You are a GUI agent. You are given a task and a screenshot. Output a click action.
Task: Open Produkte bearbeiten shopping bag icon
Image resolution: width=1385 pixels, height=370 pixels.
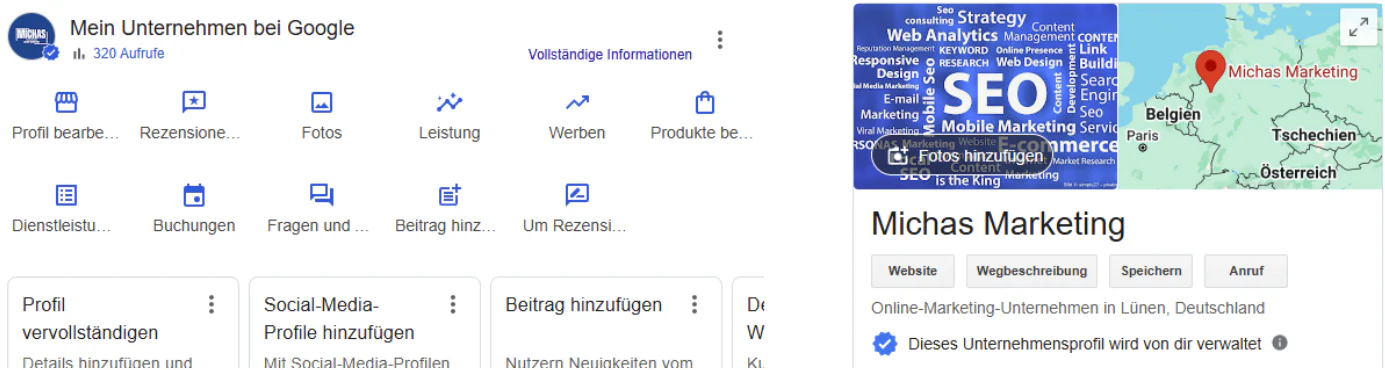coord(704,102)
